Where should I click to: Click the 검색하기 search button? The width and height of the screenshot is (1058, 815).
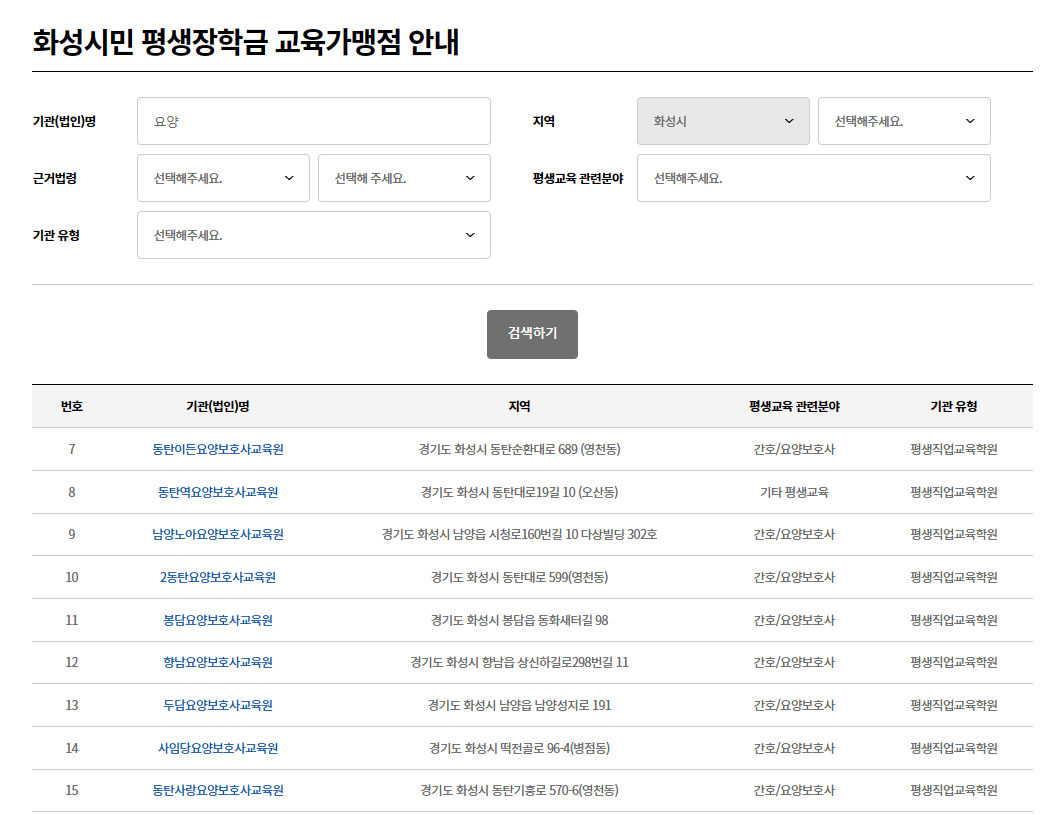[x=532, y=335]
